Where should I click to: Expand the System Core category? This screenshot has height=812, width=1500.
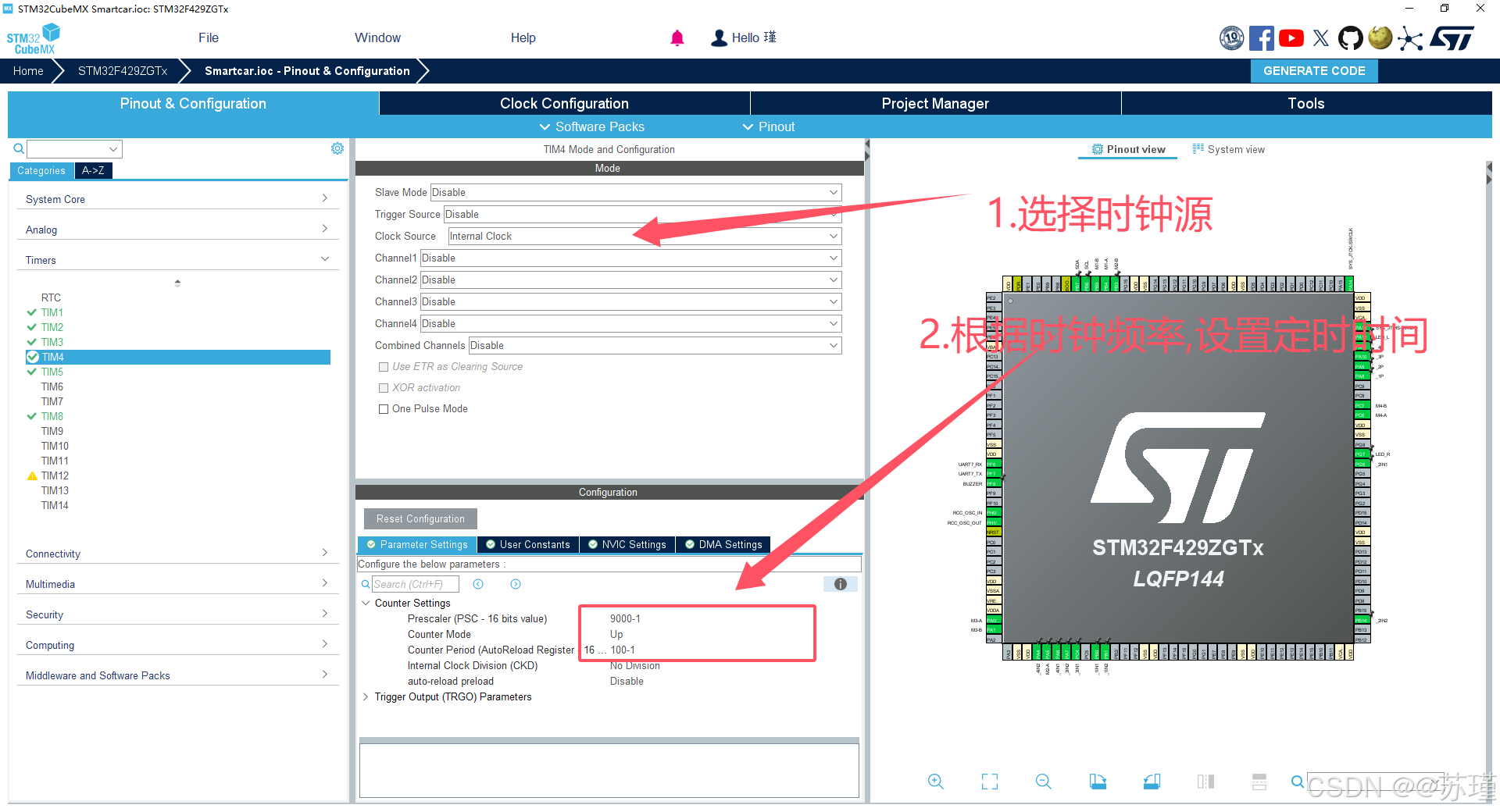coord(177,199)
